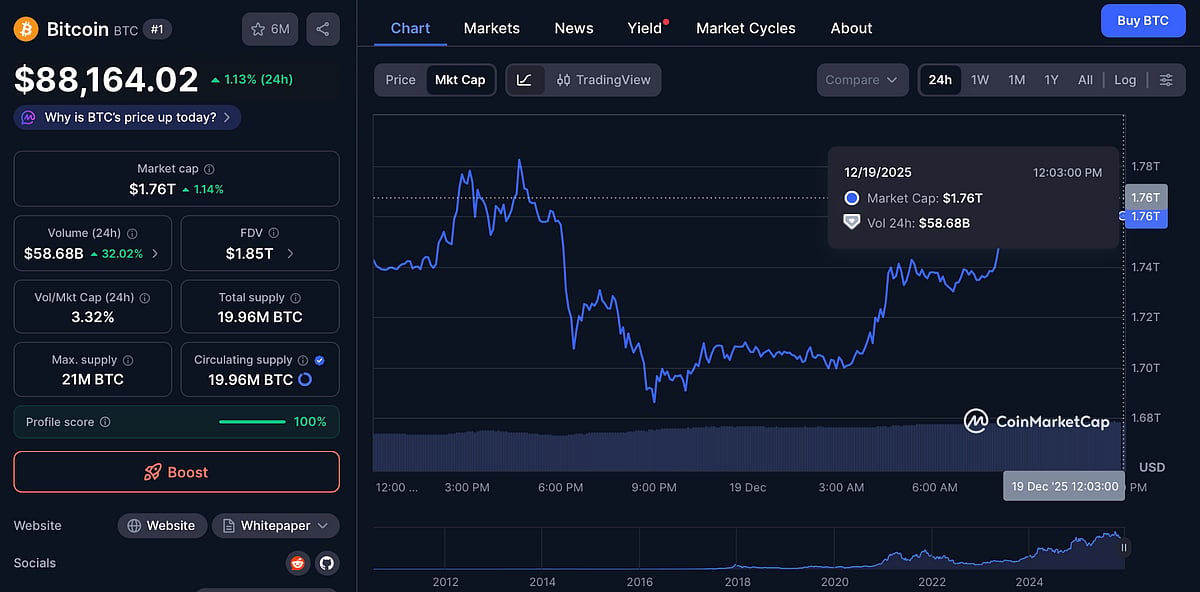1200x592 pixels.
Task: Click the Max. supply info icon
Action: tap(127, 360)
